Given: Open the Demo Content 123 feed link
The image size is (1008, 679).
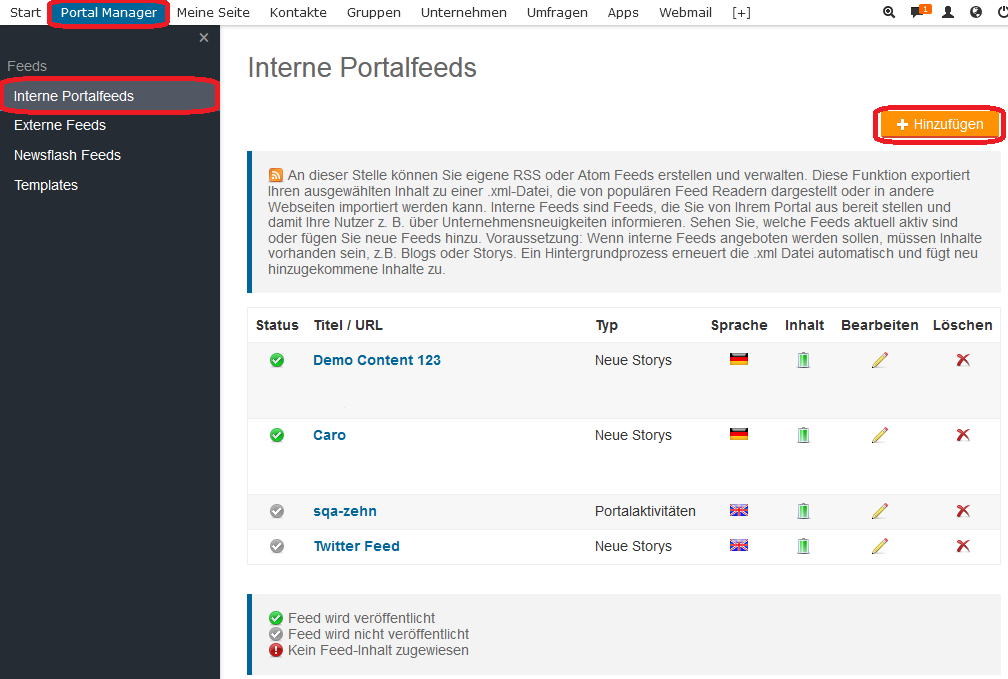Looking at the screenshot, I should (x=377, y=360).
